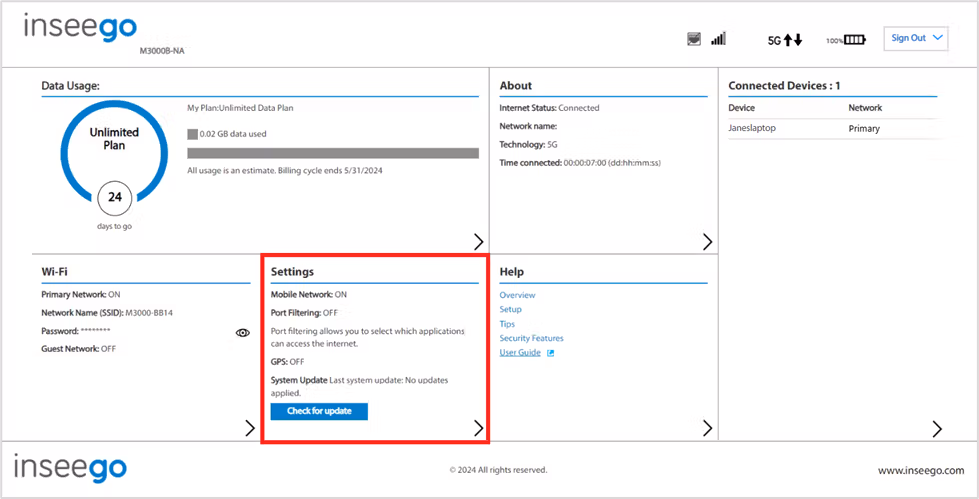This screenshot has width=979, height=499.
Task: Click the gray data usage progress bar
Action: pyautogui.click(x=333, y=154)
